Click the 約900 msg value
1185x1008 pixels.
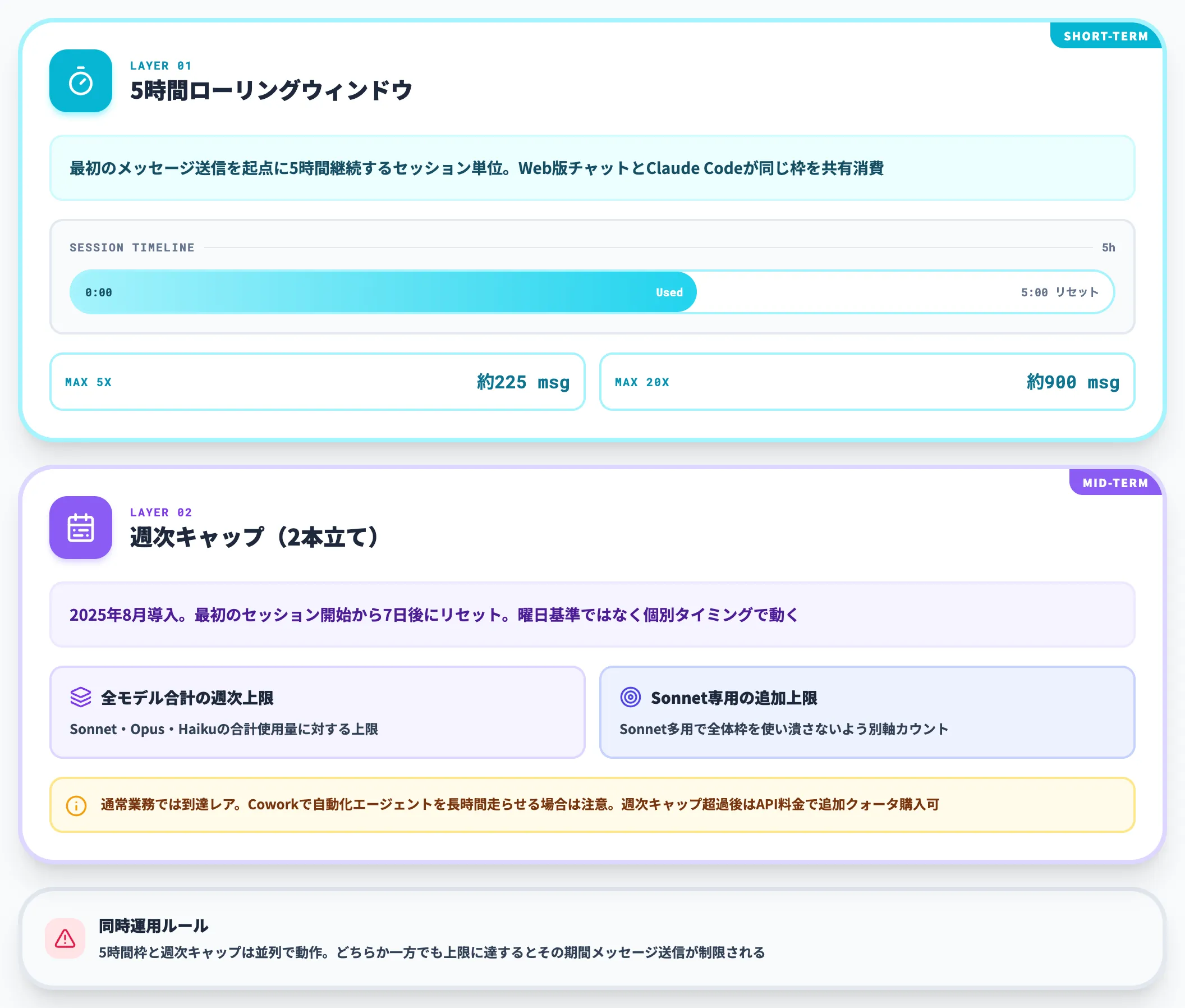pos(1073,382)
